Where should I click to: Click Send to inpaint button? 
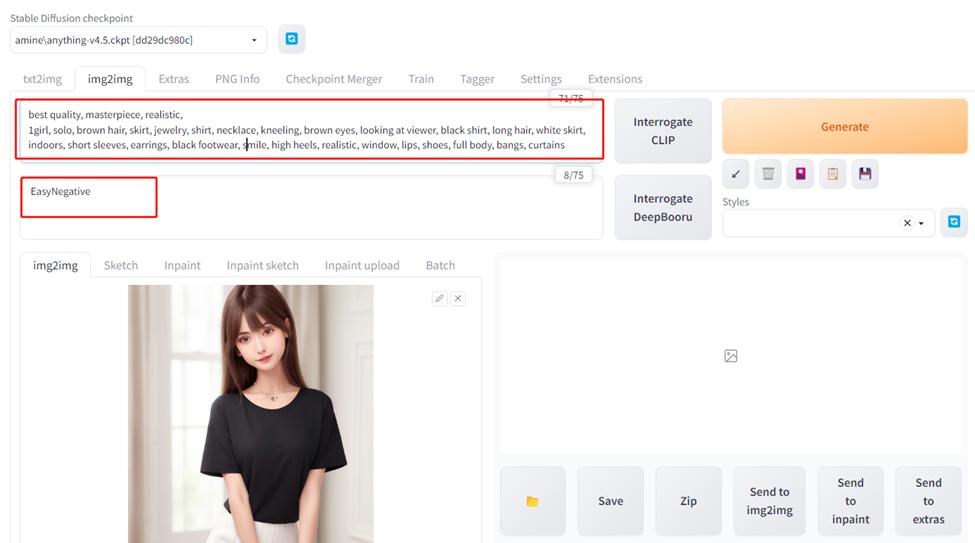pos(850,501)
